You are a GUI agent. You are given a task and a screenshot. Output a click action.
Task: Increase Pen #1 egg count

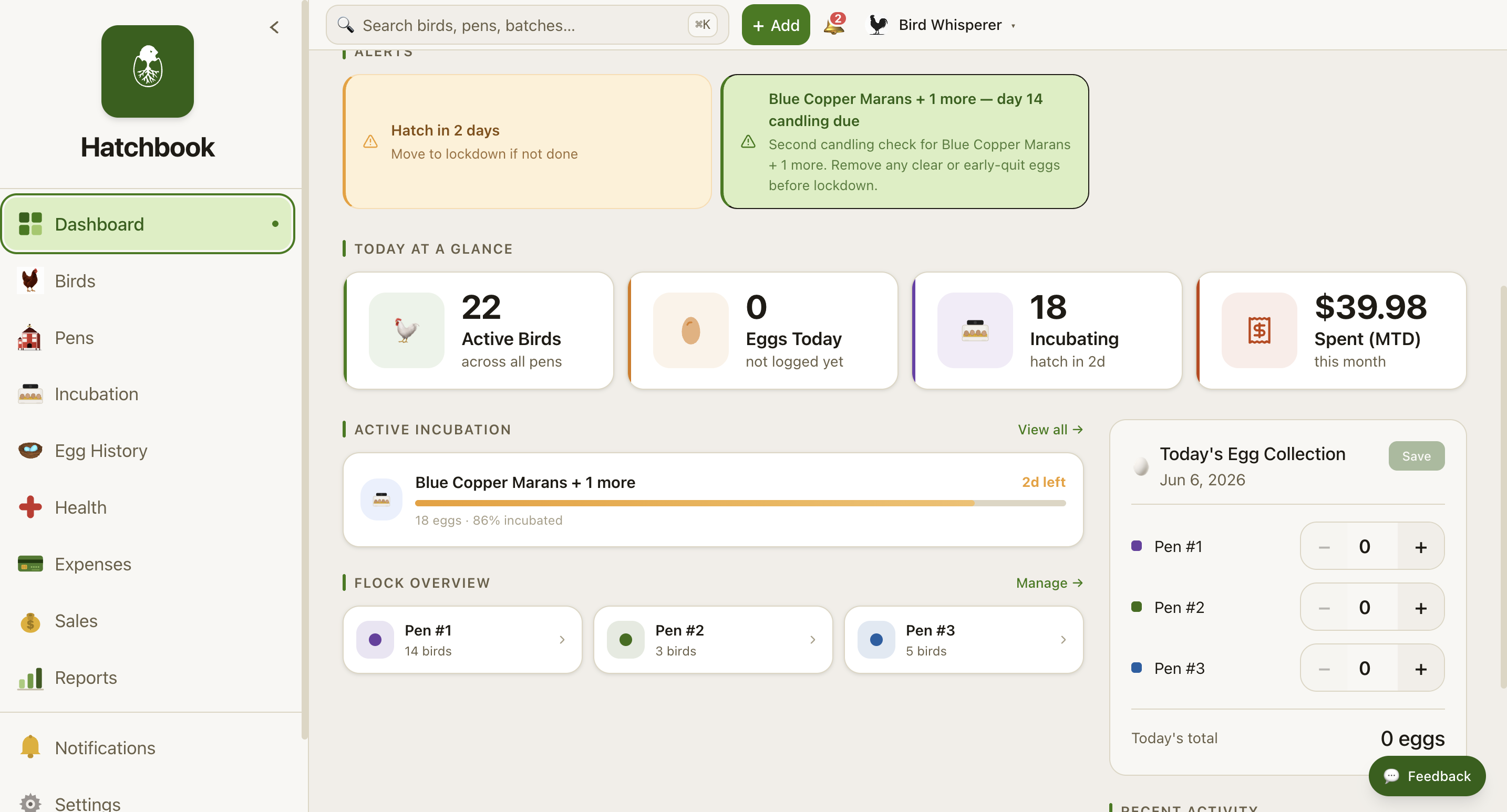(x=1421, y=547)
